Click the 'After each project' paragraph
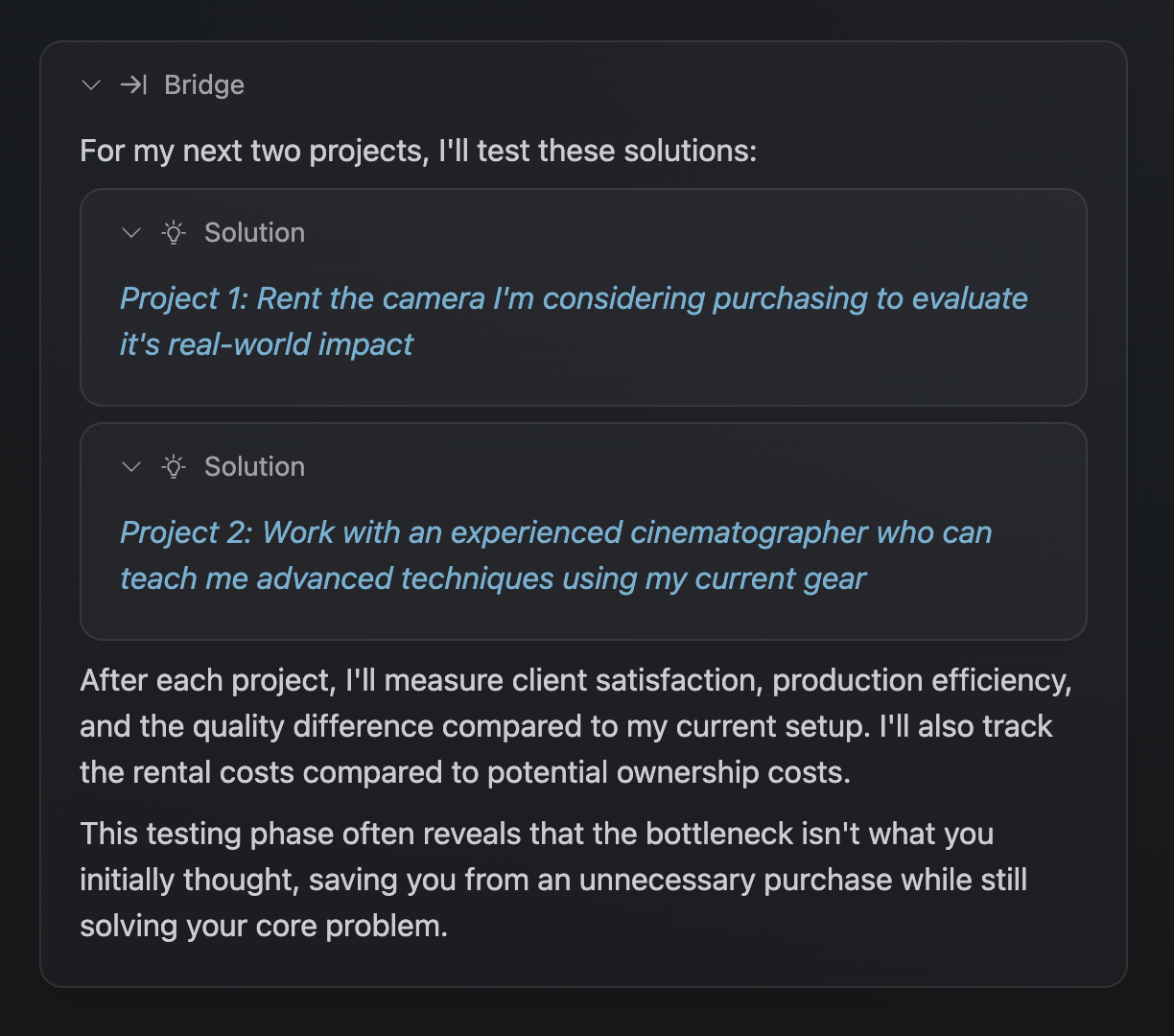The width and height of the screenshot is (1174, 1036). [x=575, y=726]
